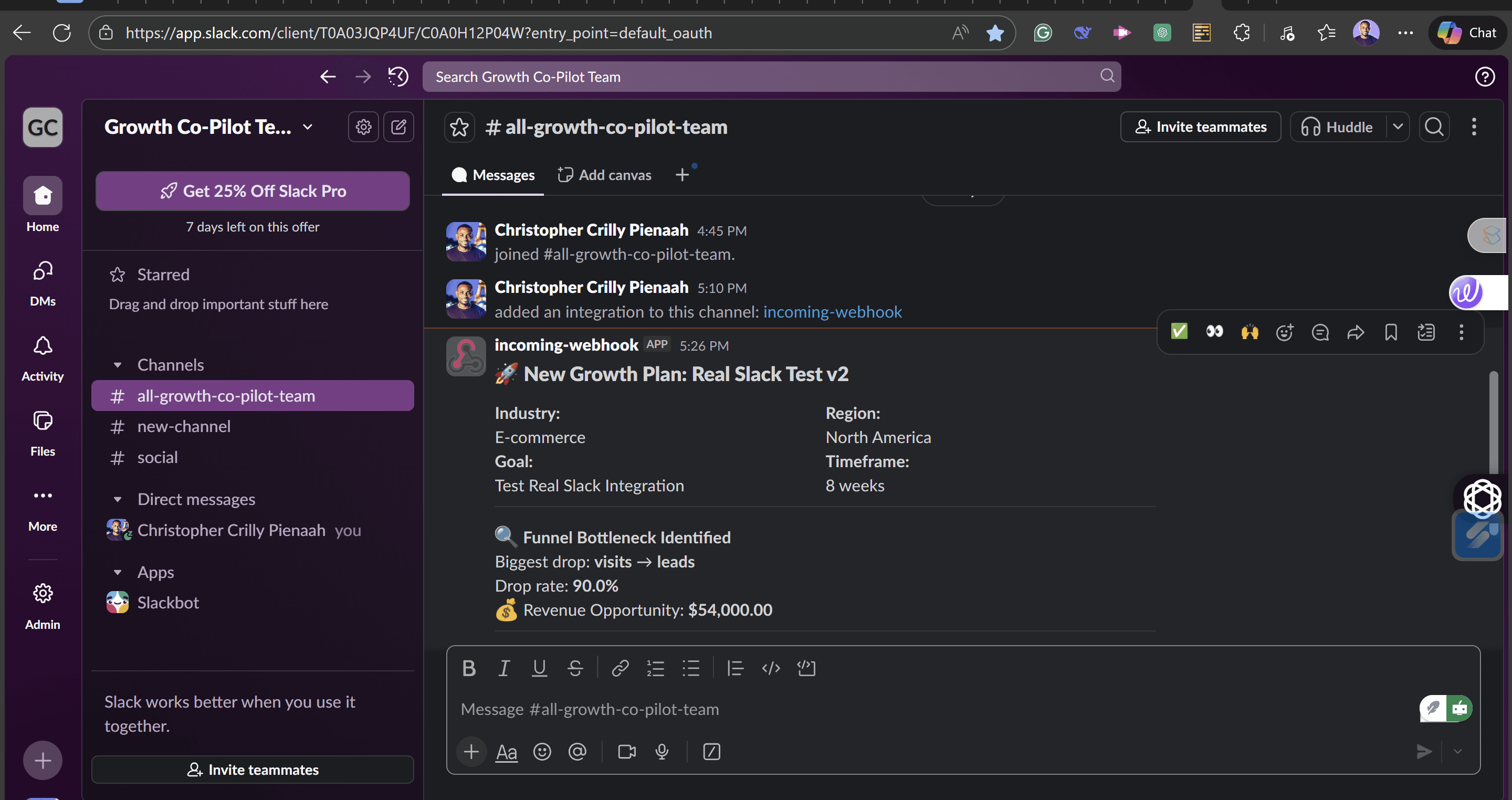1512x800 pixels.
Task: Open add reaction picker on message
Action: coord(1285,332)
